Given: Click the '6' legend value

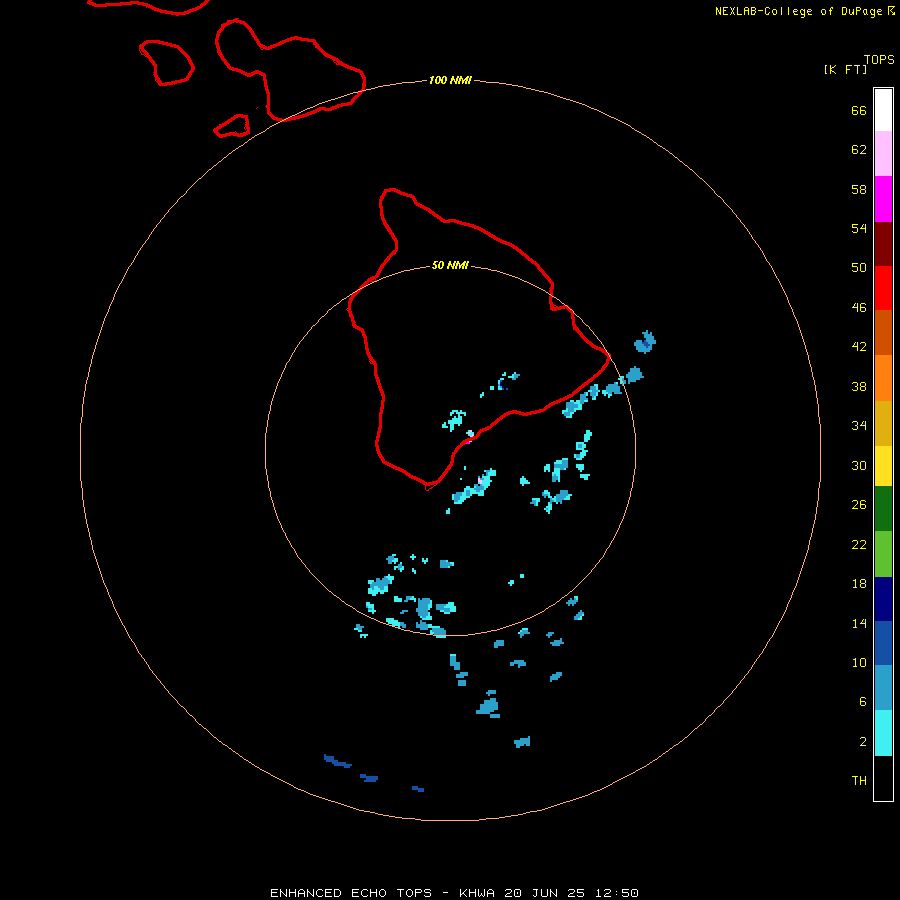Looking at the screenshot, I should (x=863, y=702).
